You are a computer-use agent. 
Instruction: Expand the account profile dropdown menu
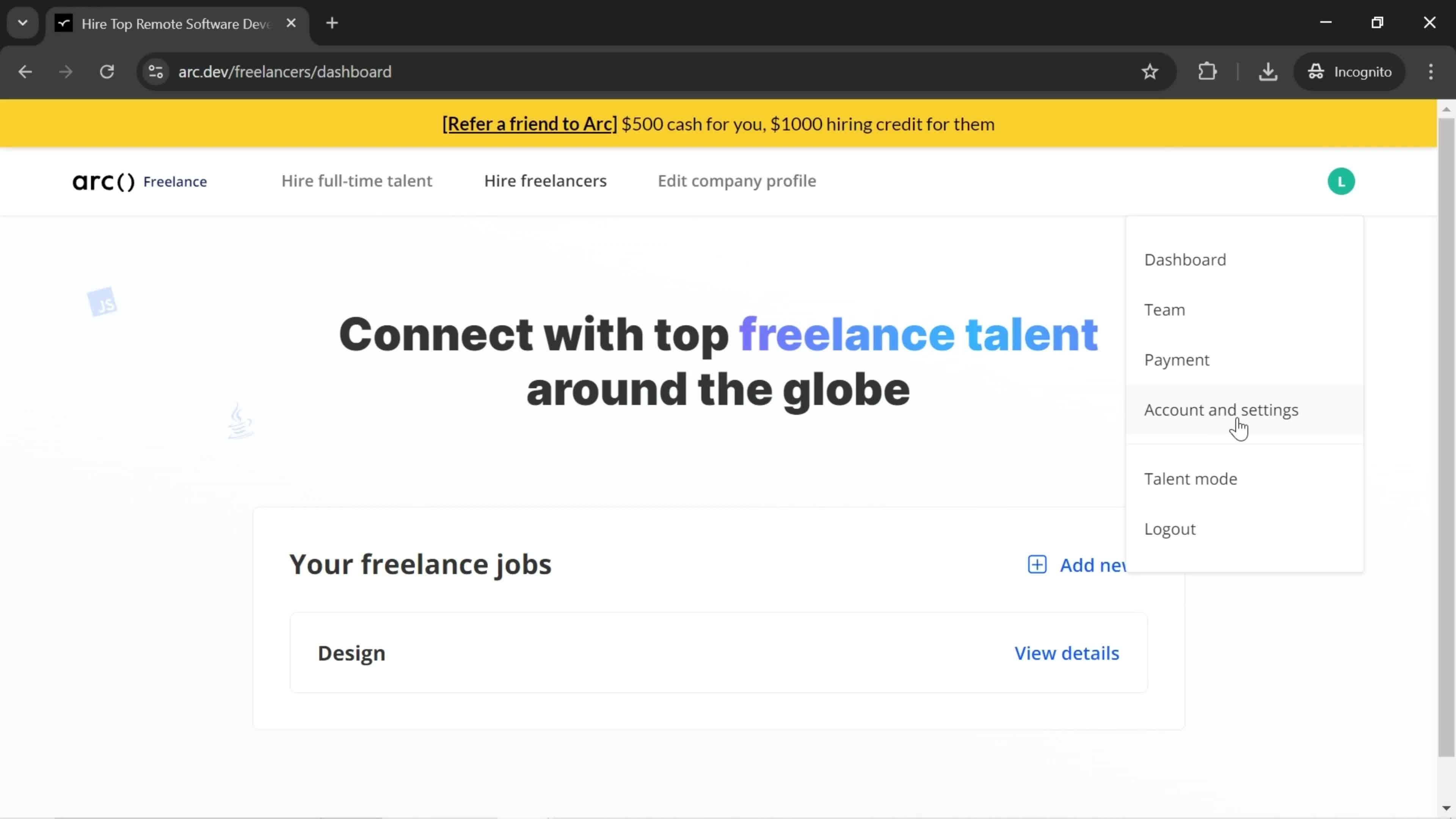tap(1341, 181)
